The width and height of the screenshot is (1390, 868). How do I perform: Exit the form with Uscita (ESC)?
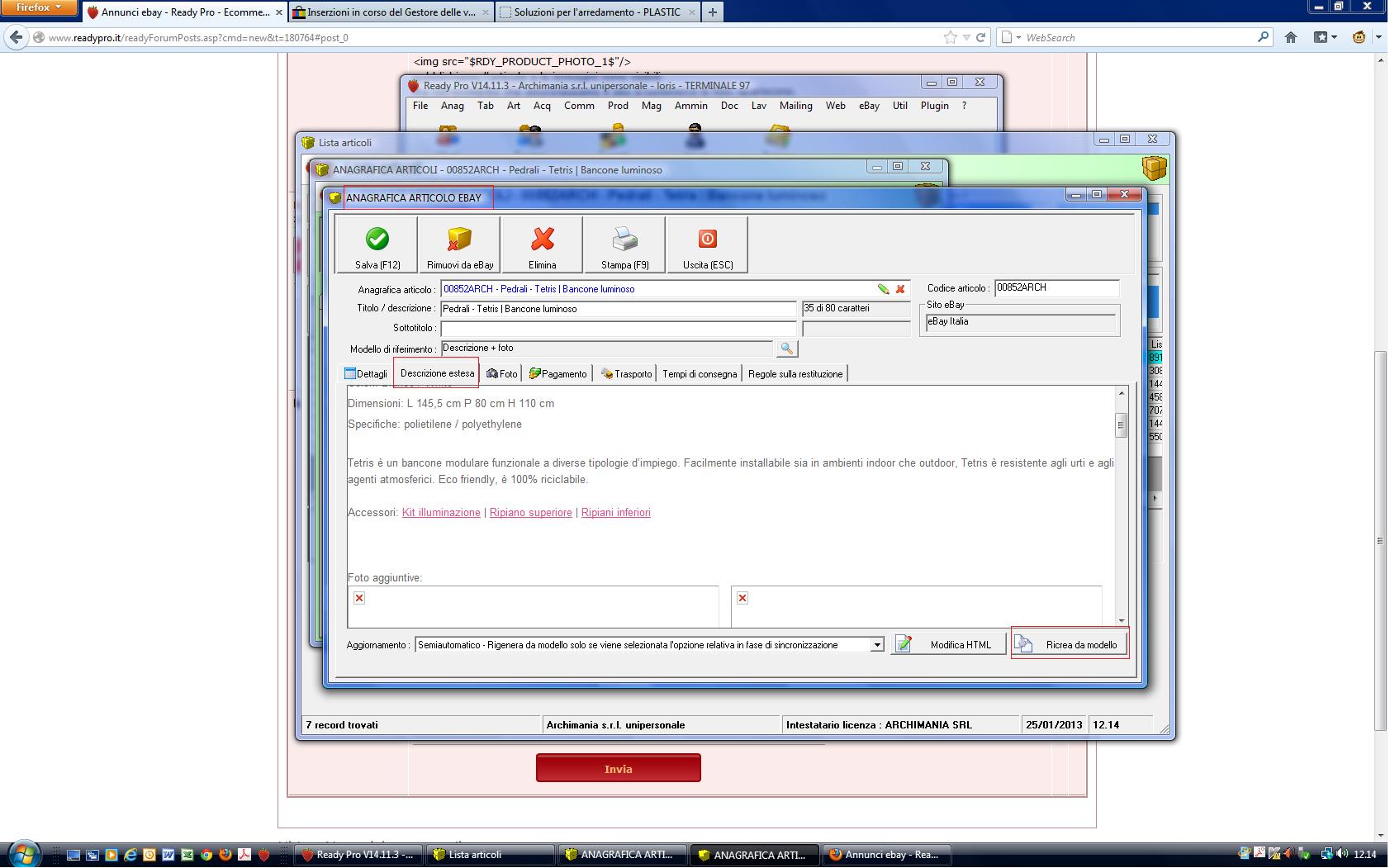coord(708,244)
